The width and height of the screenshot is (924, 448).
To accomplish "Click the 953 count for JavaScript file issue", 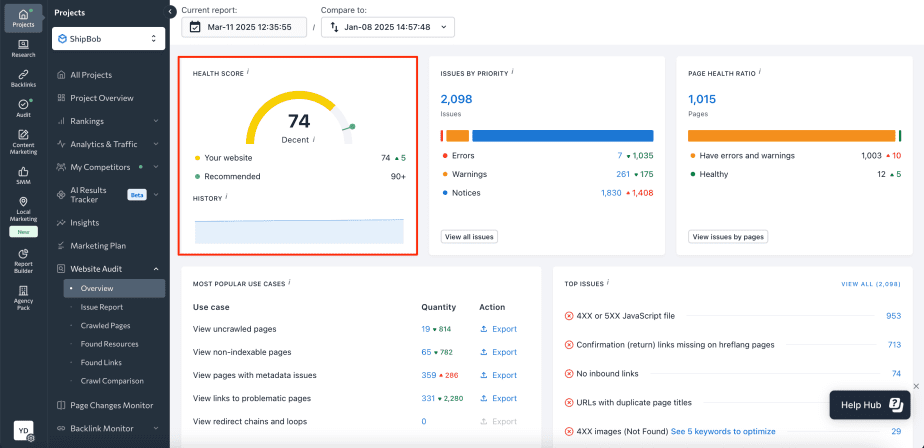I will click(893, 316).
